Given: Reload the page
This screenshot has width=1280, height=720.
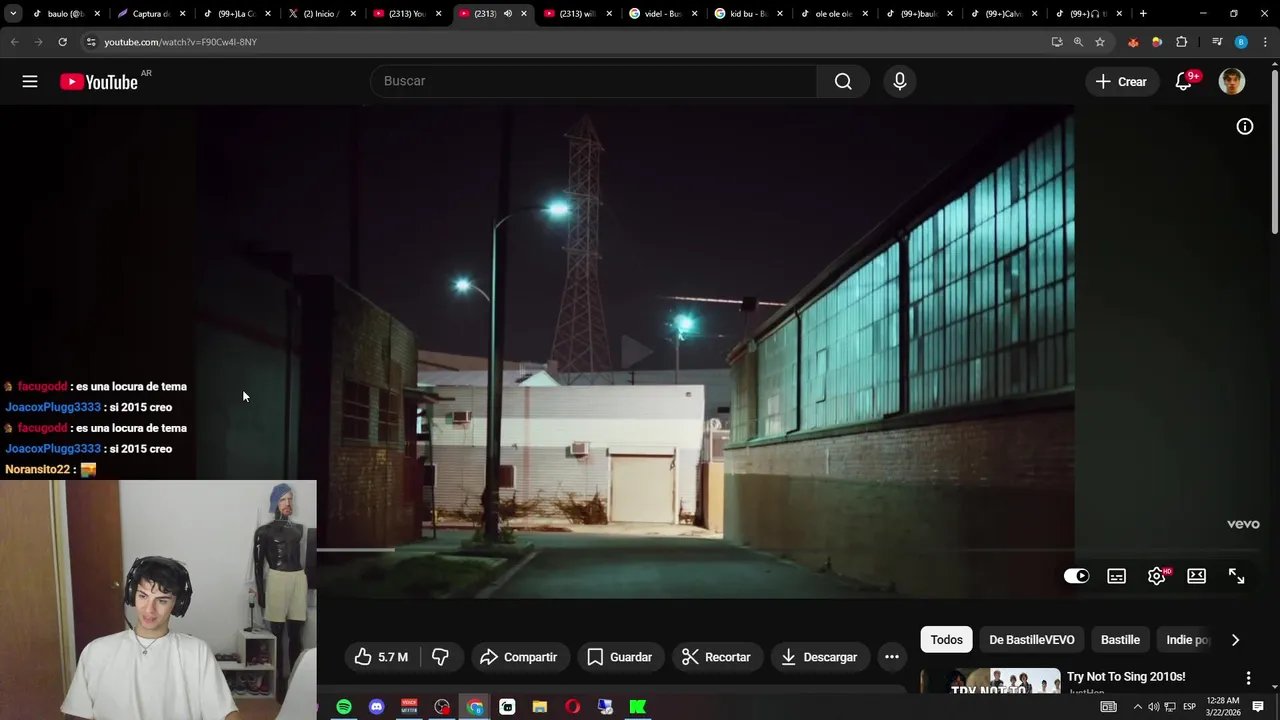Looking at the screenshot, I should pyautogui.click(x=62, y=42).
